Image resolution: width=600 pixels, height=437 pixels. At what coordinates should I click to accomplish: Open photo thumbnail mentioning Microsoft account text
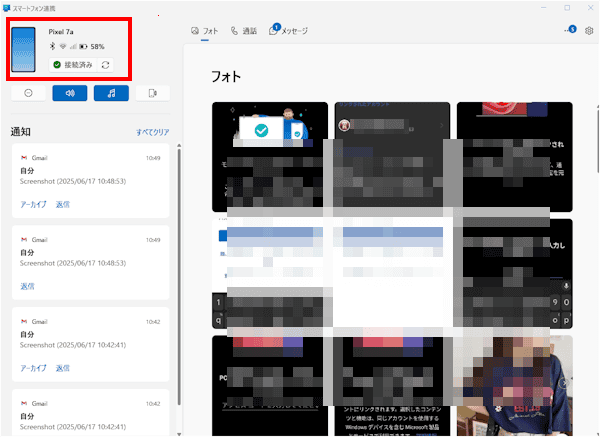392,386
